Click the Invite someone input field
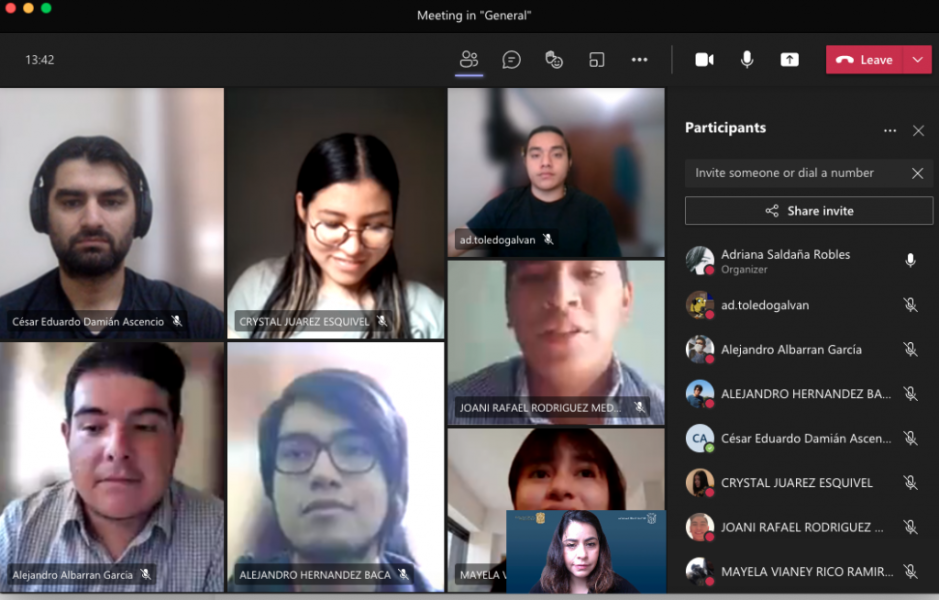Viewport: 939px width, 600px height. coord(795,173)
